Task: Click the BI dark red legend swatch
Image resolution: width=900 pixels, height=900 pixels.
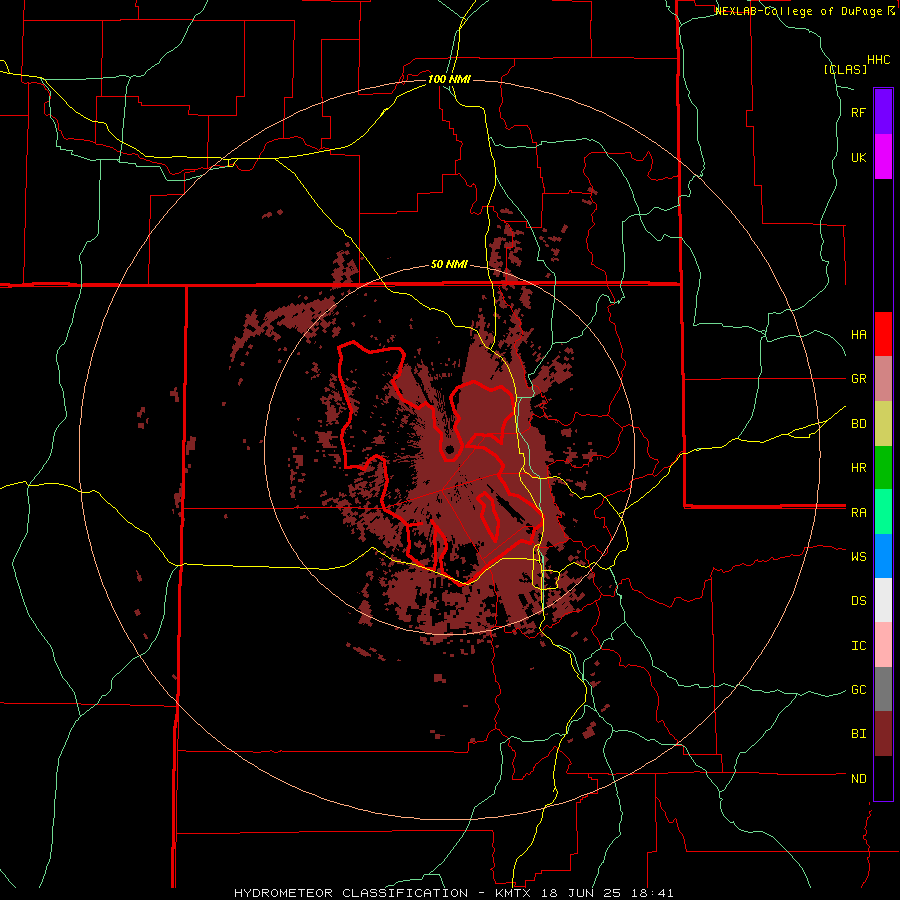Action: coord(883,734)
